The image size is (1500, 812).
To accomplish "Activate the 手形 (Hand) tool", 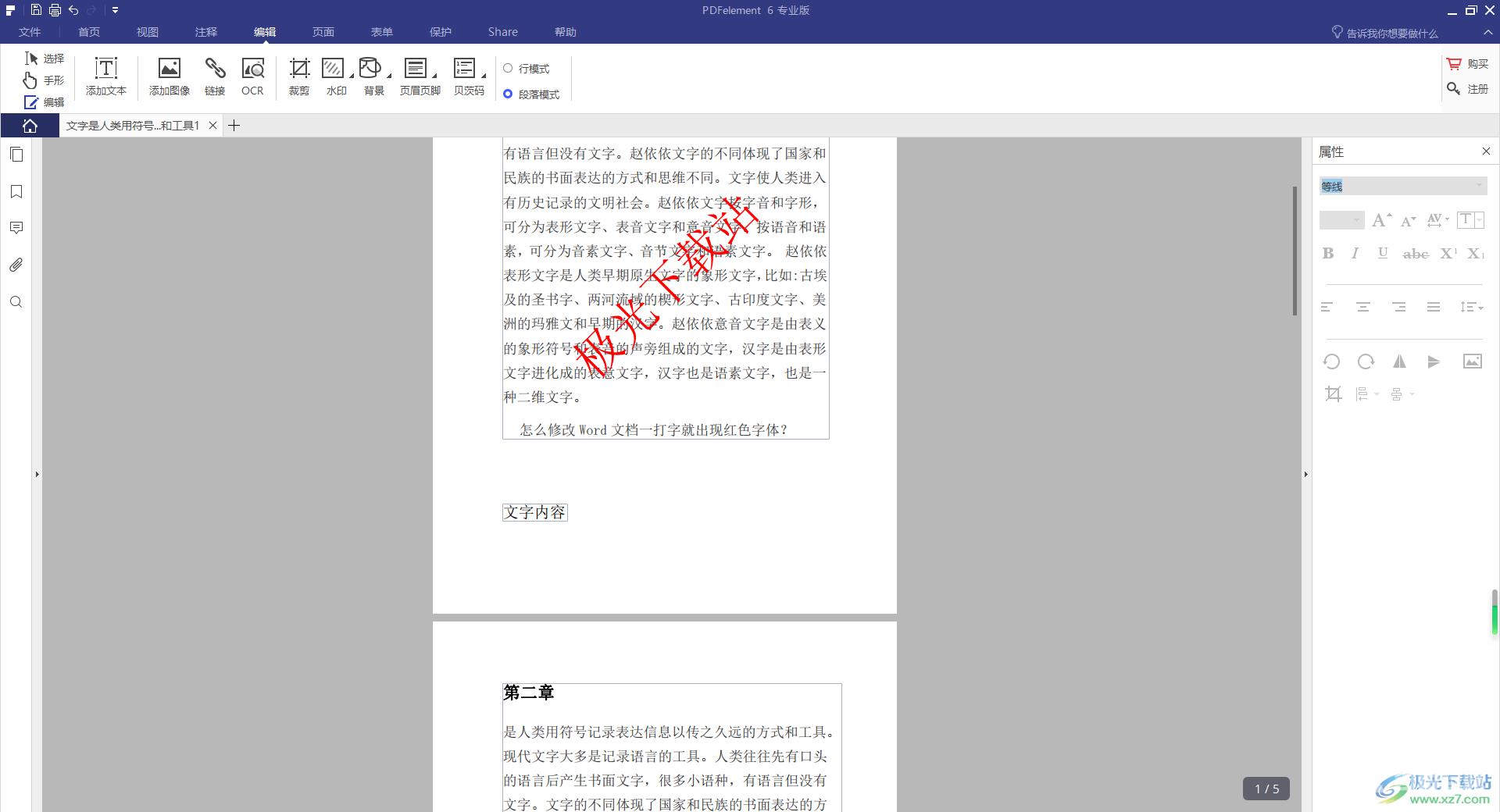I will pos(45,80).
